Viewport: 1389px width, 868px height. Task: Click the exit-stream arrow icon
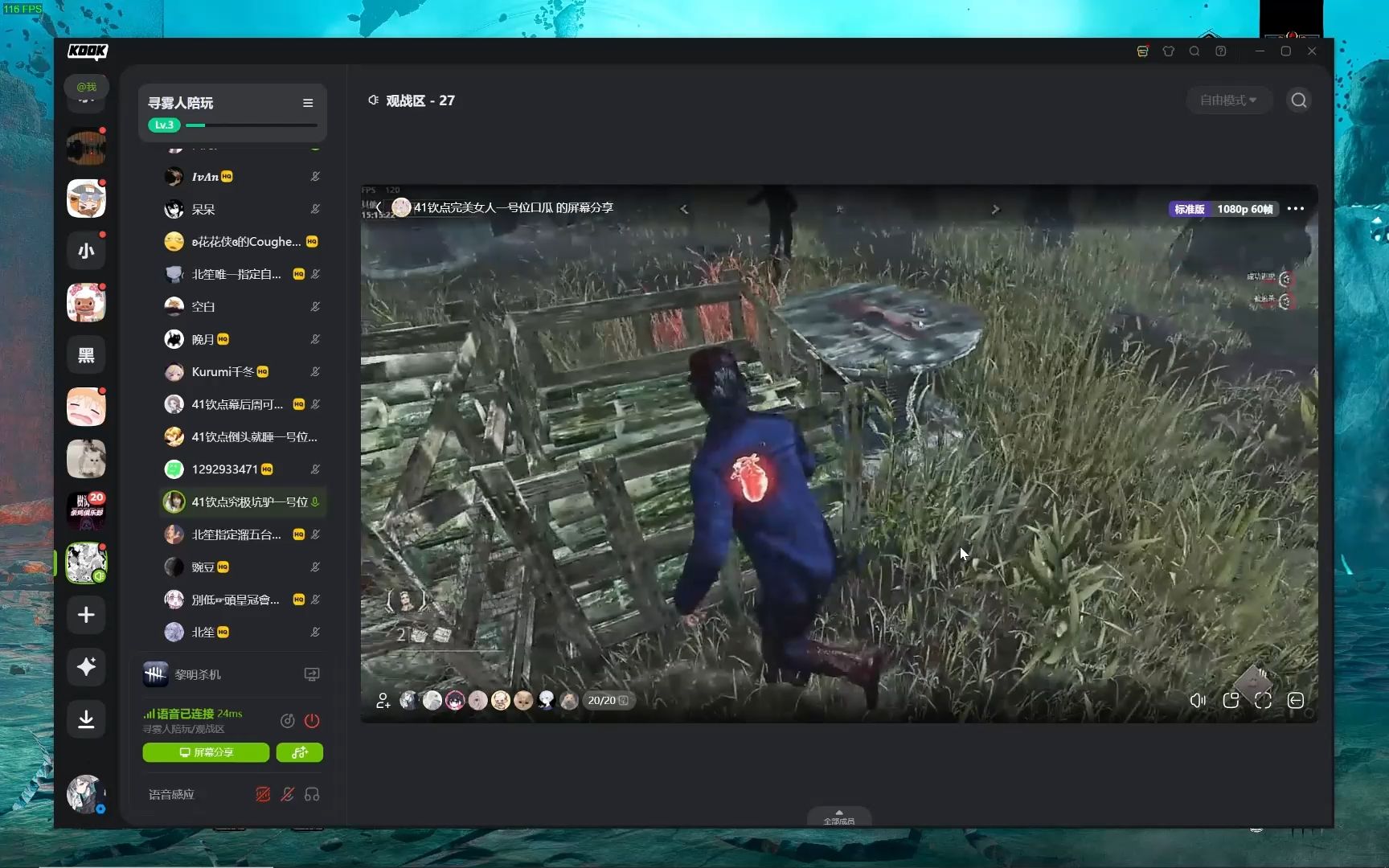1296,701
